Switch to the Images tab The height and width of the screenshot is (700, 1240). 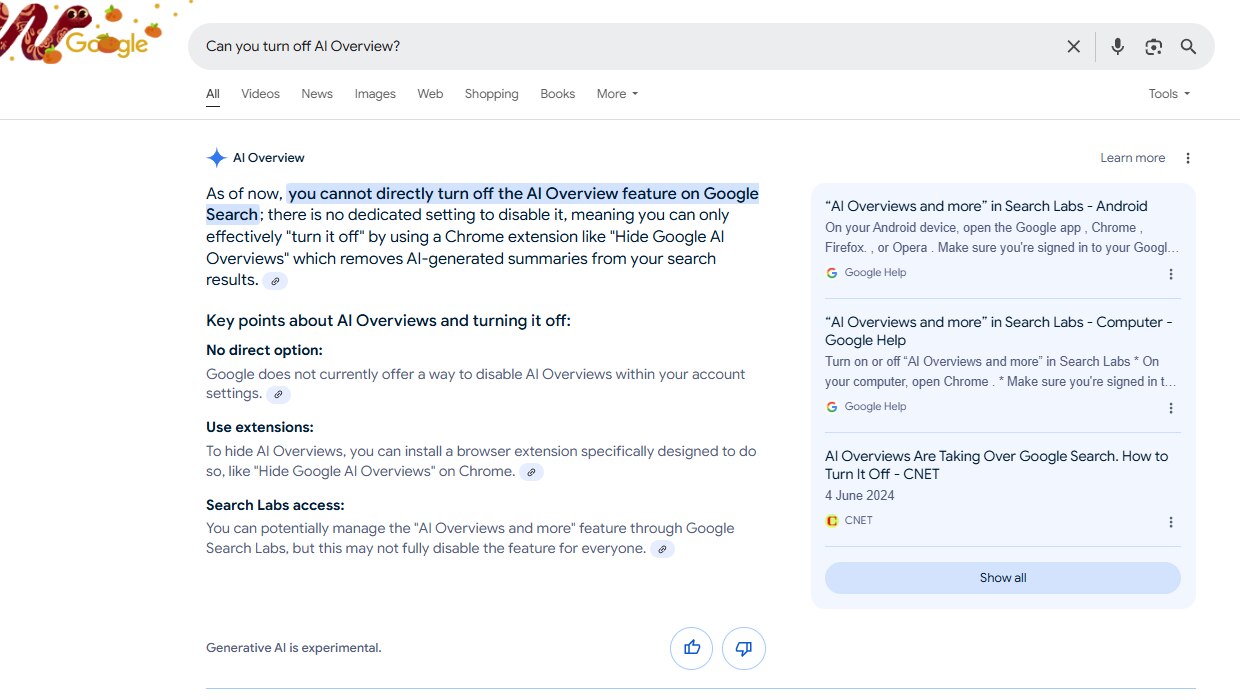click(x=375, y=93)
